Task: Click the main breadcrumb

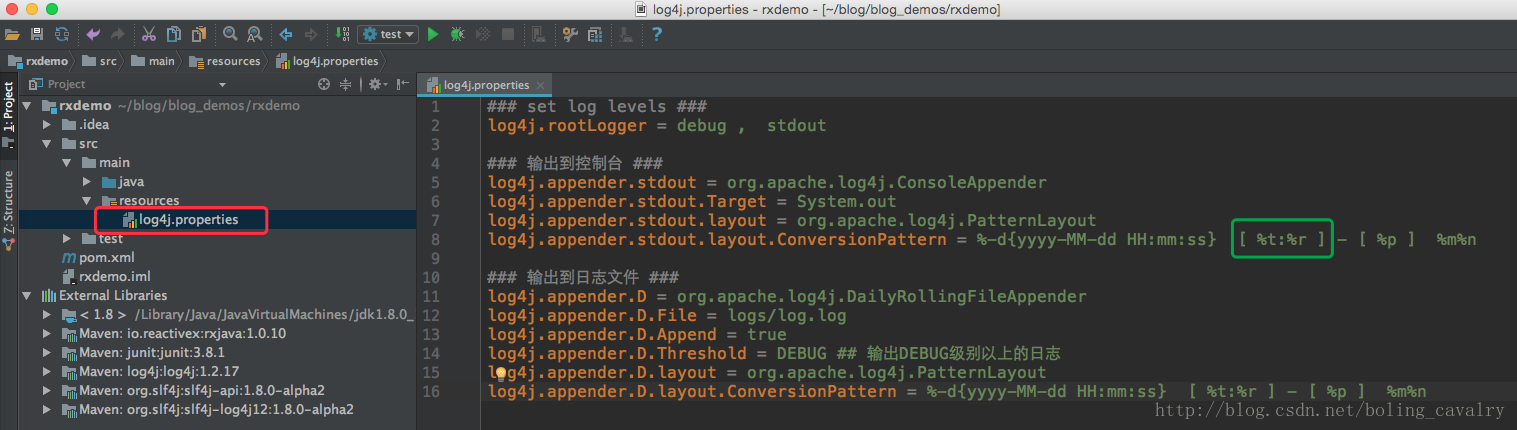Action: tap(153, 61)
